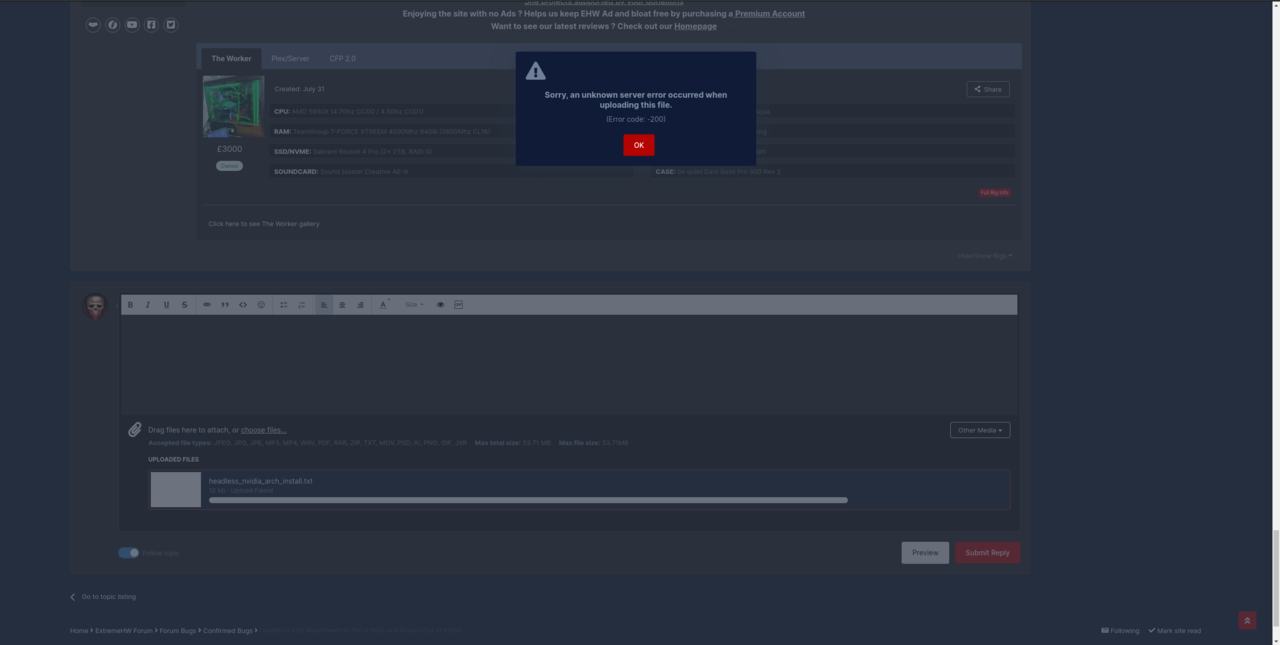This screenshot has width=1280, height=645.
Task: Open the Size dropdown in the editor
Action: click(x=413, y=305)
